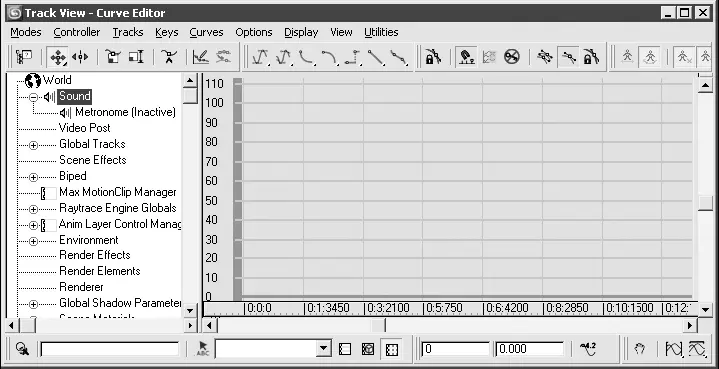Open the Utilities menu
This screenshot has width=719, height=369.
381,32
